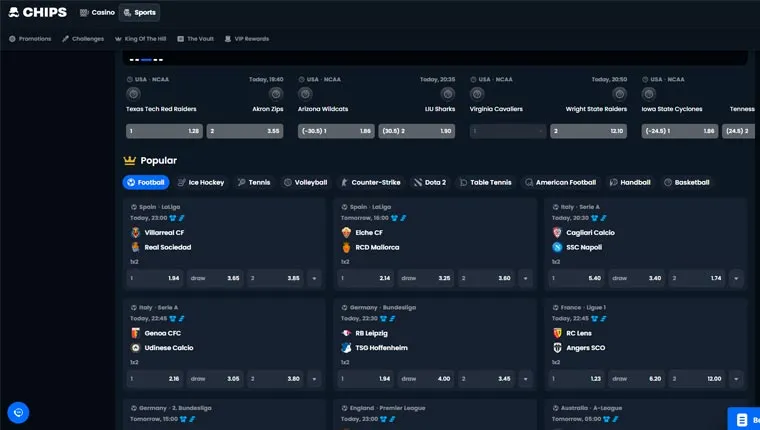Viewport: 760px width, 430px height.
Task: Open the Promotions link
Action: [x=30, y=39]
